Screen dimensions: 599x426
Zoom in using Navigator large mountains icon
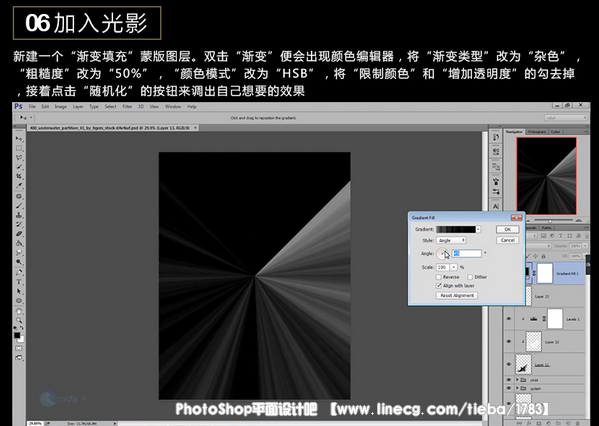pyautogui.click(x=579, y=220)
